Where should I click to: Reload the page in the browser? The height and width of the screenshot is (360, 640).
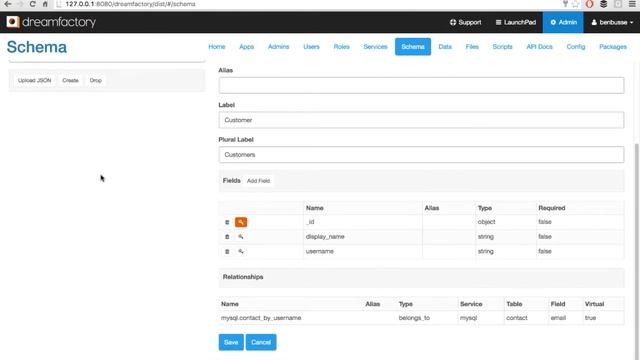[32, 4]
